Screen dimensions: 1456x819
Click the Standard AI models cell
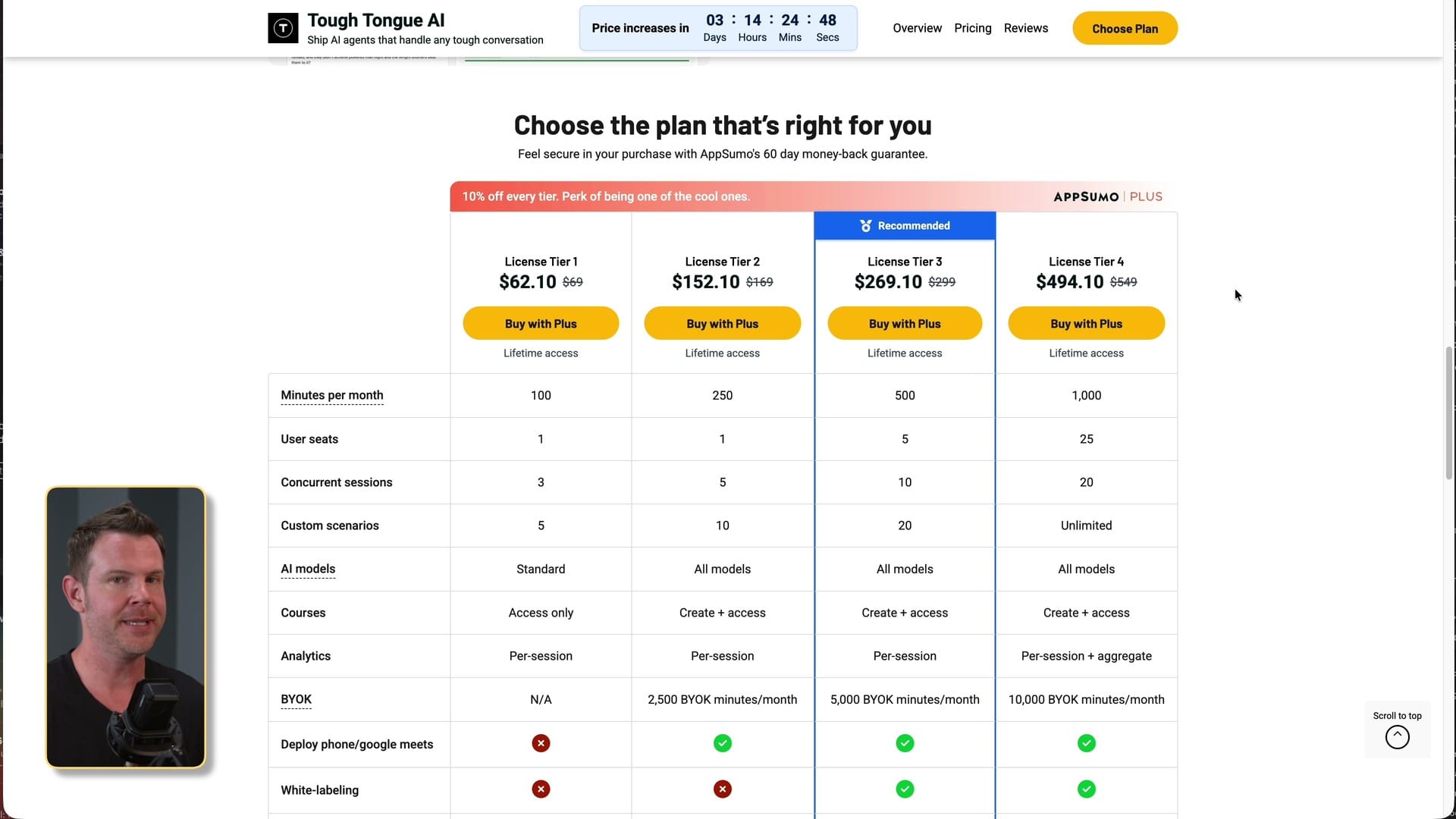(541, 569)
